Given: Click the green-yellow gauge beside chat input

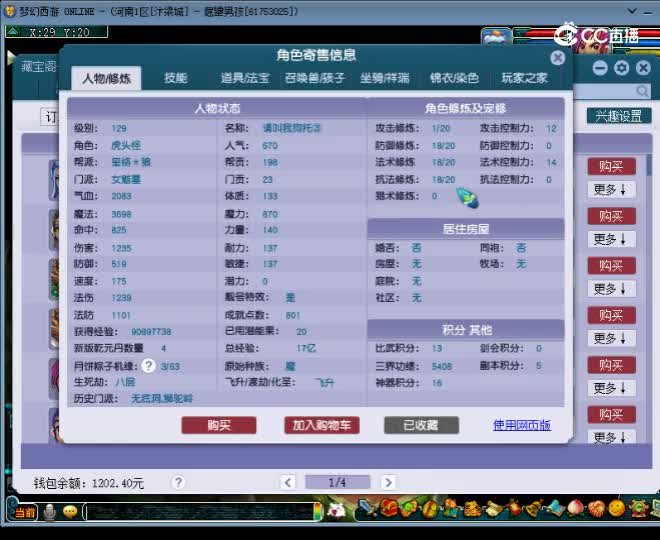Looking at the screenshot, I should point(317,511).
